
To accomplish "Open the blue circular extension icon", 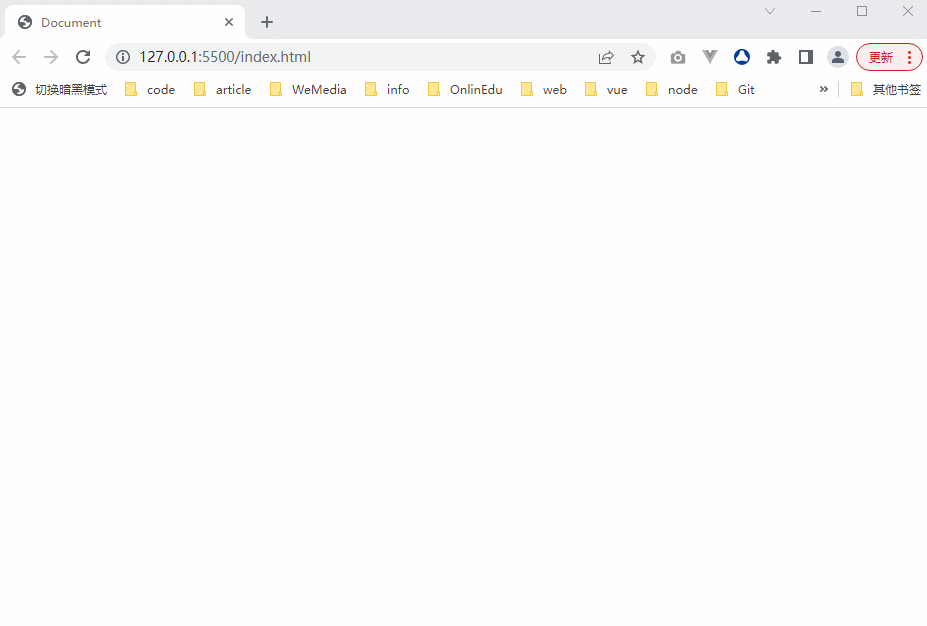I will [742, 57].
